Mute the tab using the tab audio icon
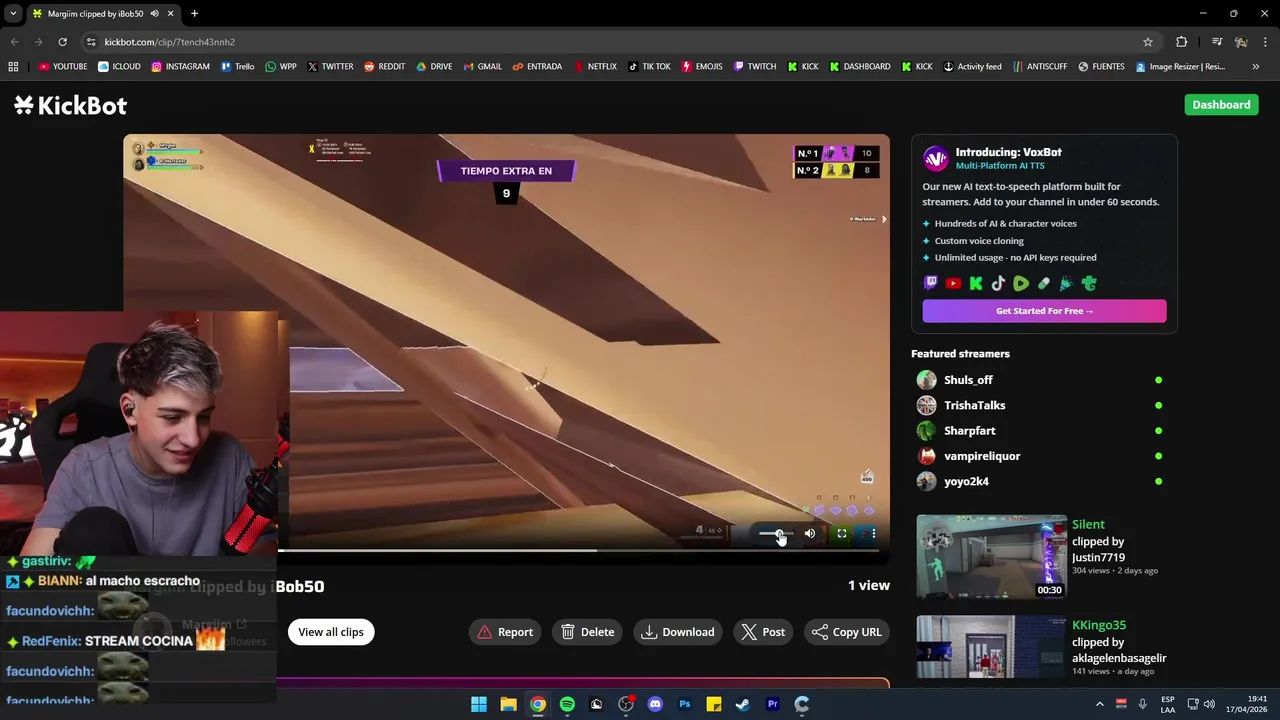Image resolution: width=1280 pixels, height=720 pixels. point(154,14)
